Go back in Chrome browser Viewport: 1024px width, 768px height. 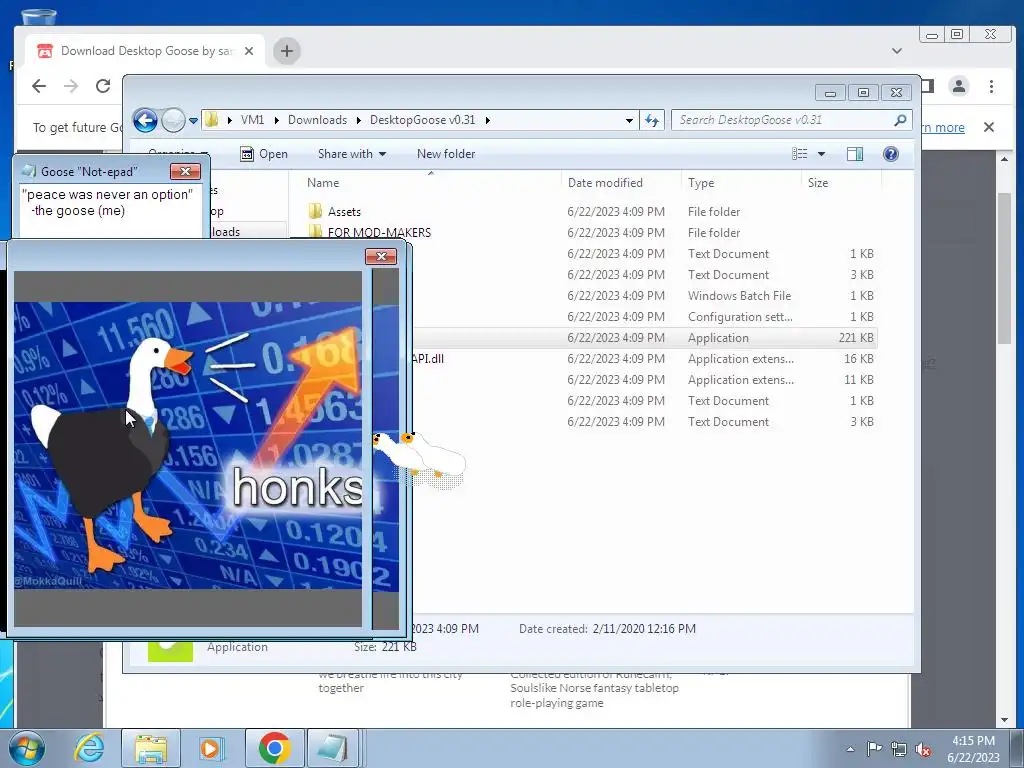coord(39,86)
